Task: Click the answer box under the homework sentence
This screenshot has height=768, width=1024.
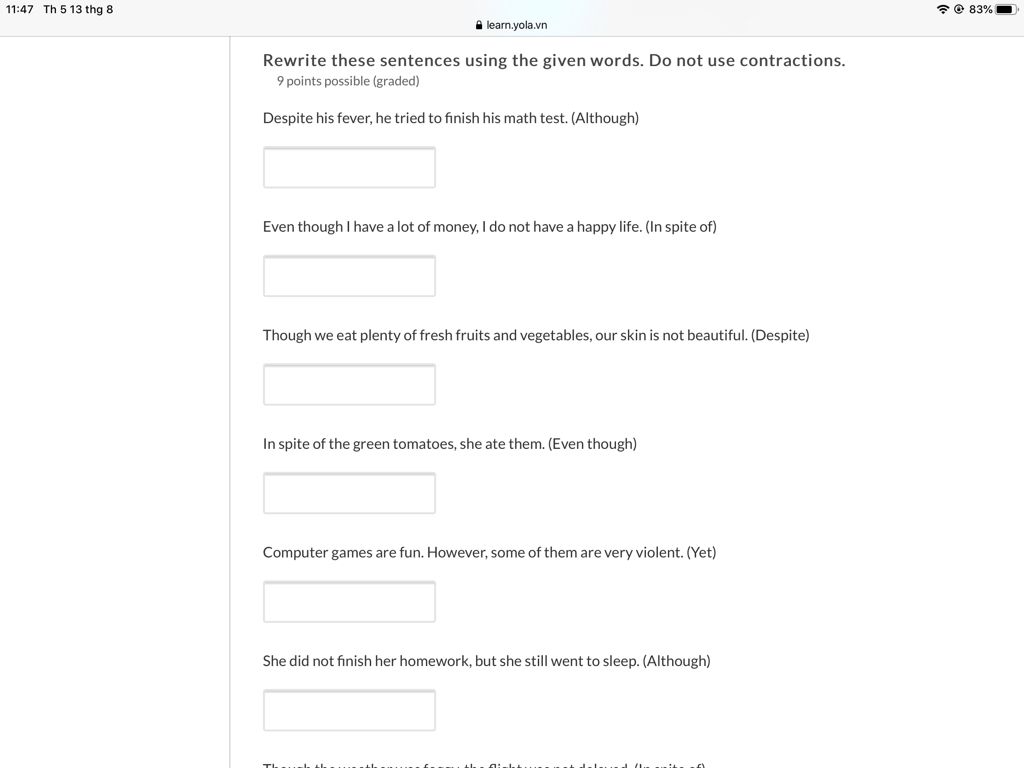Action: (349, 710)
